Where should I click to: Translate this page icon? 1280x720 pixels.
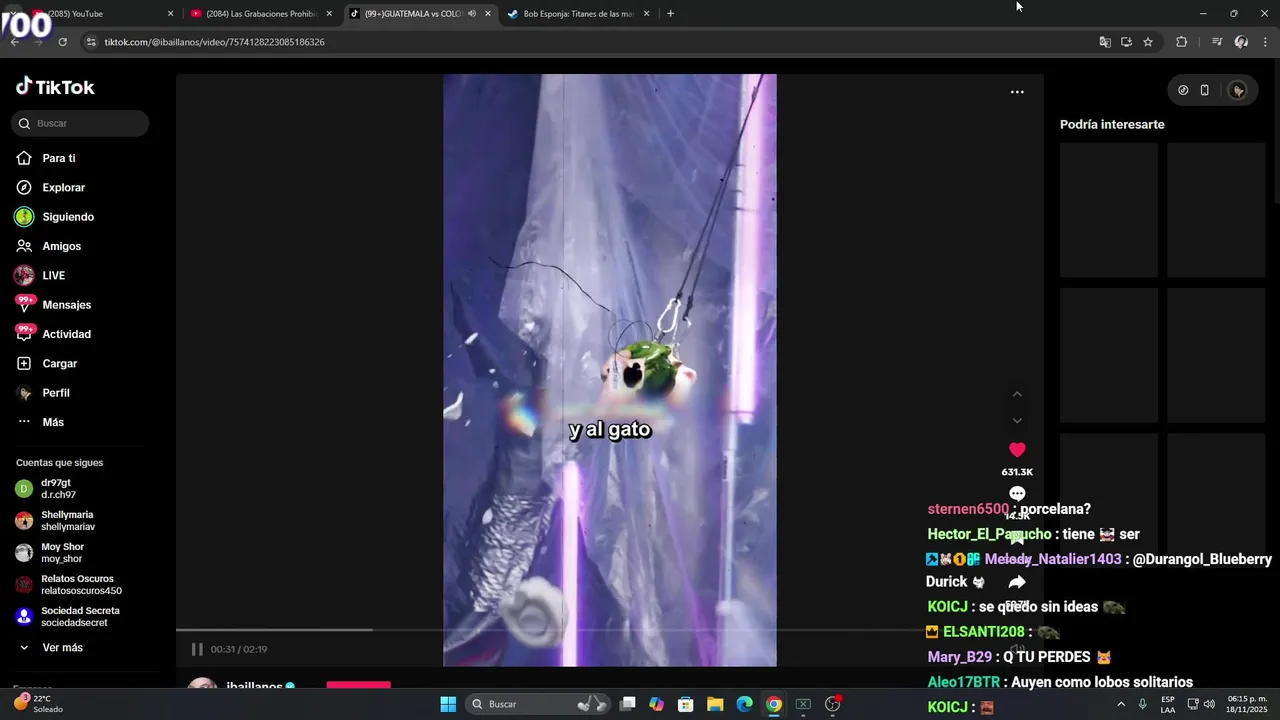1105,42
